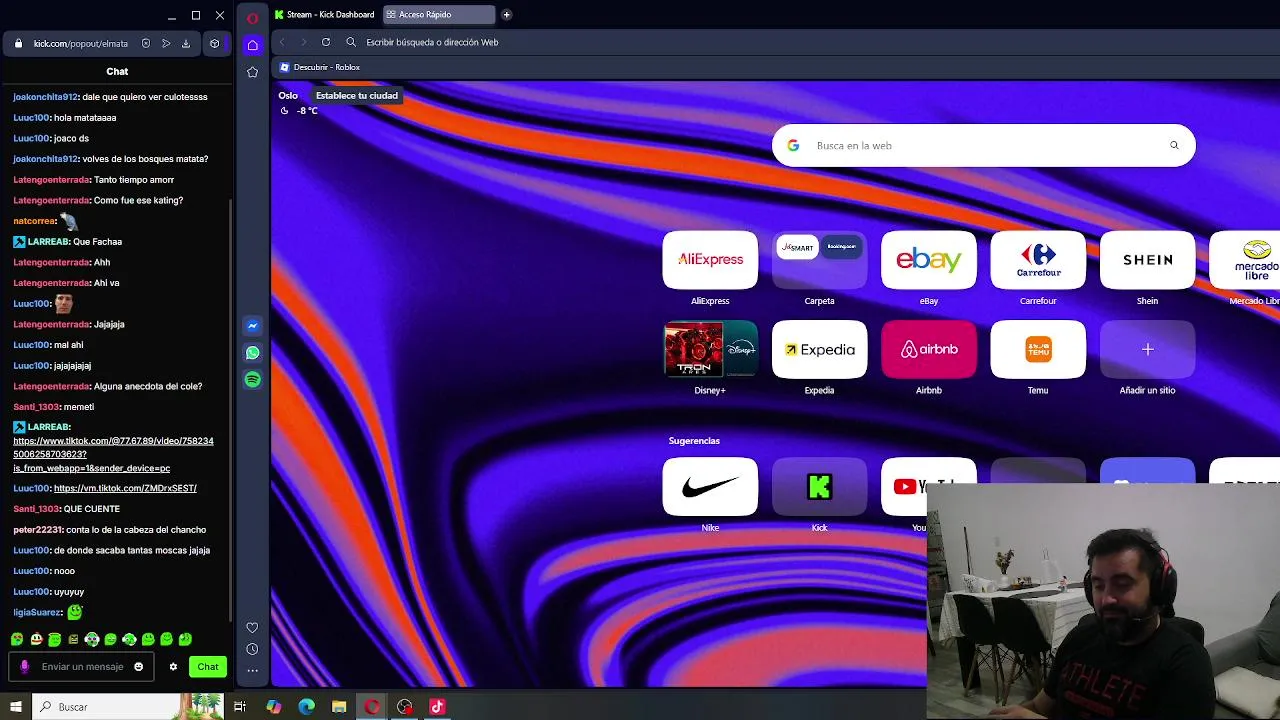1280x720 pixels.
Task: Click the download icon in popout address bar
Action: pos(186,44)
